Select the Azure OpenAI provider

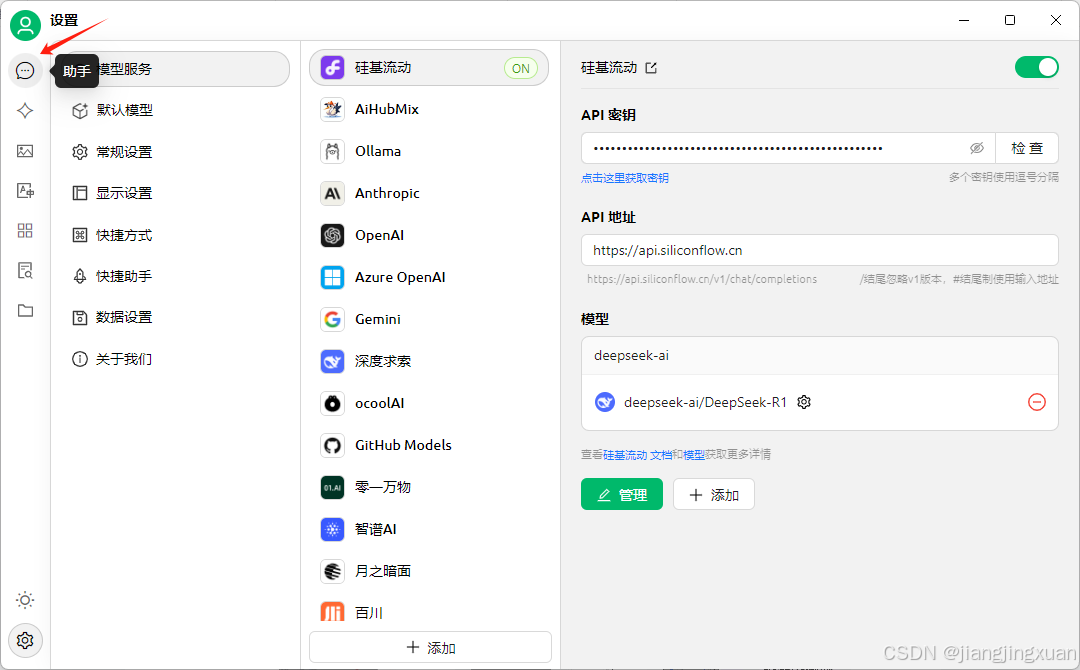pos(429,278)
